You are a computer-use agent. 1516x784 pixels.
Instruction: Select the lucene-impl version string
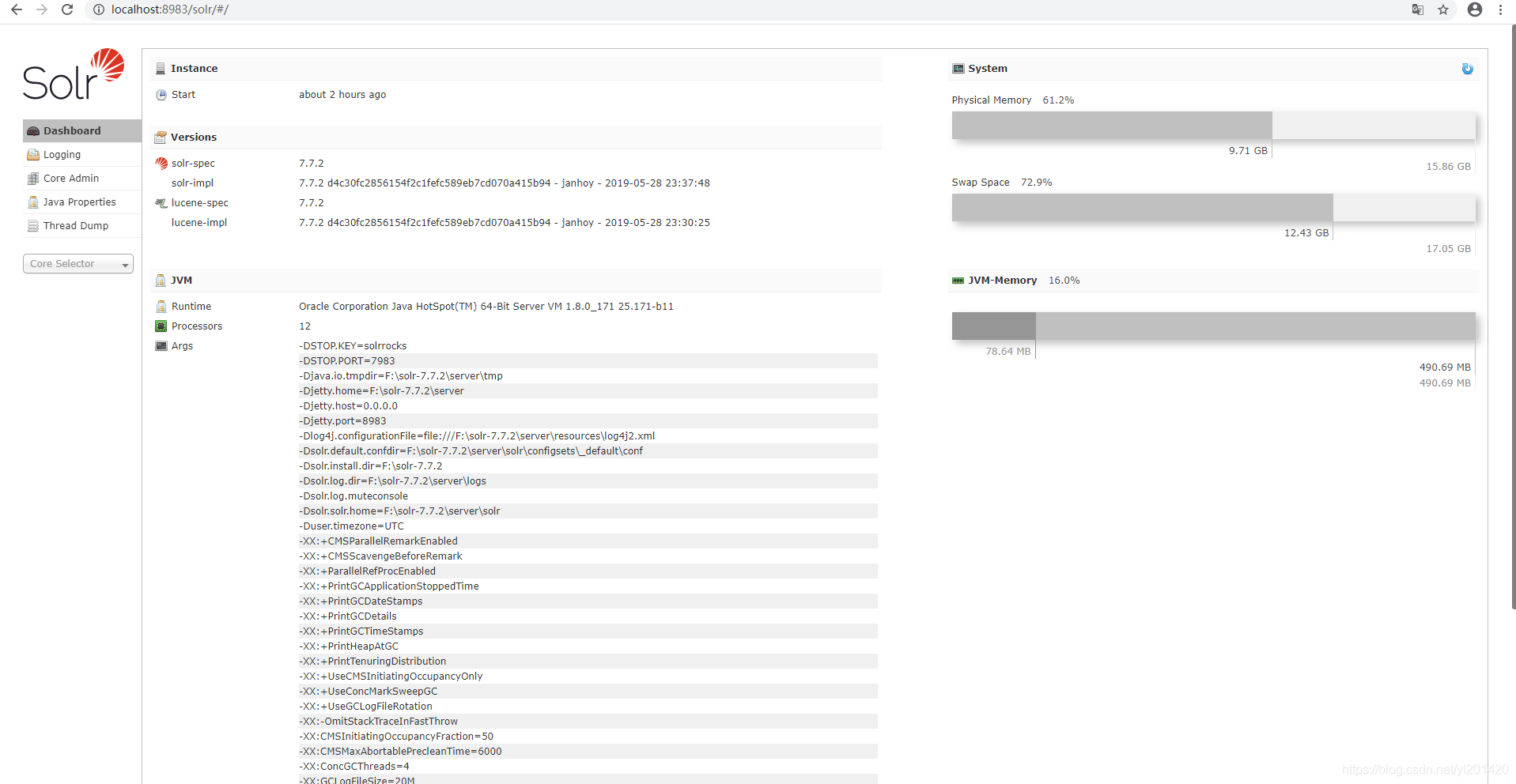(505, 223)
